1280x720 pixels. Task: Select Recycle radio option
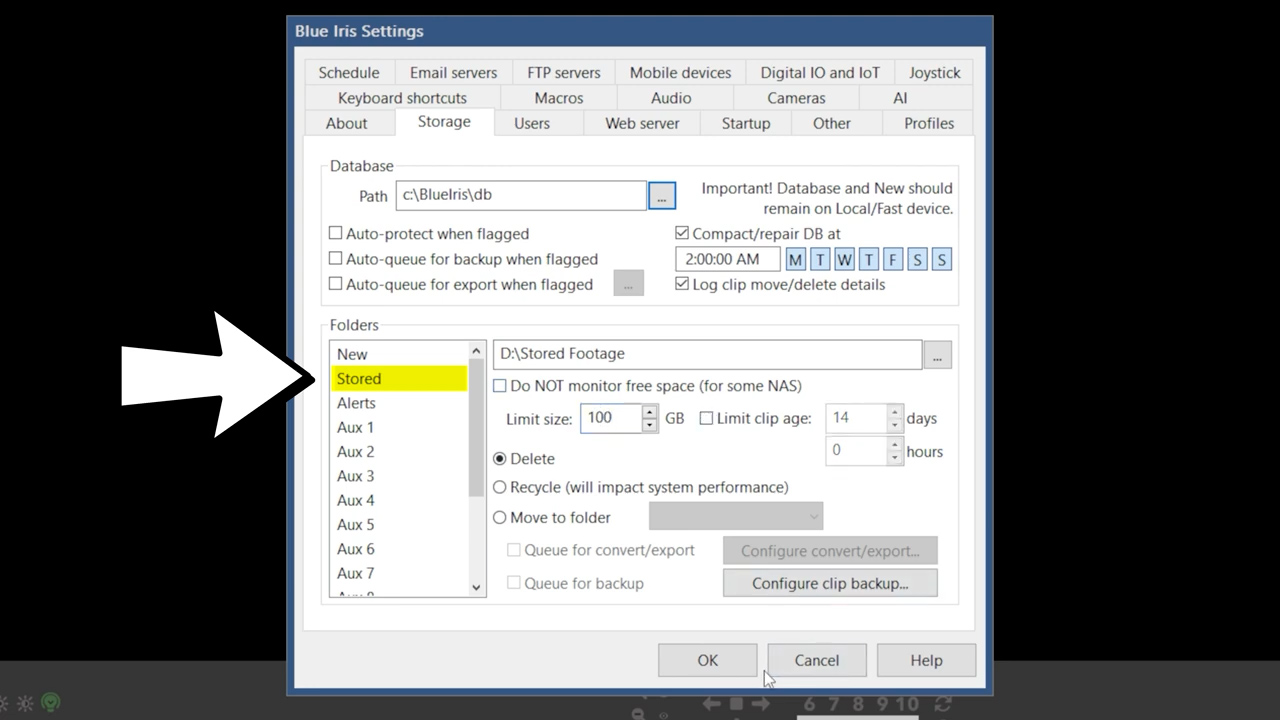point(500,487)
